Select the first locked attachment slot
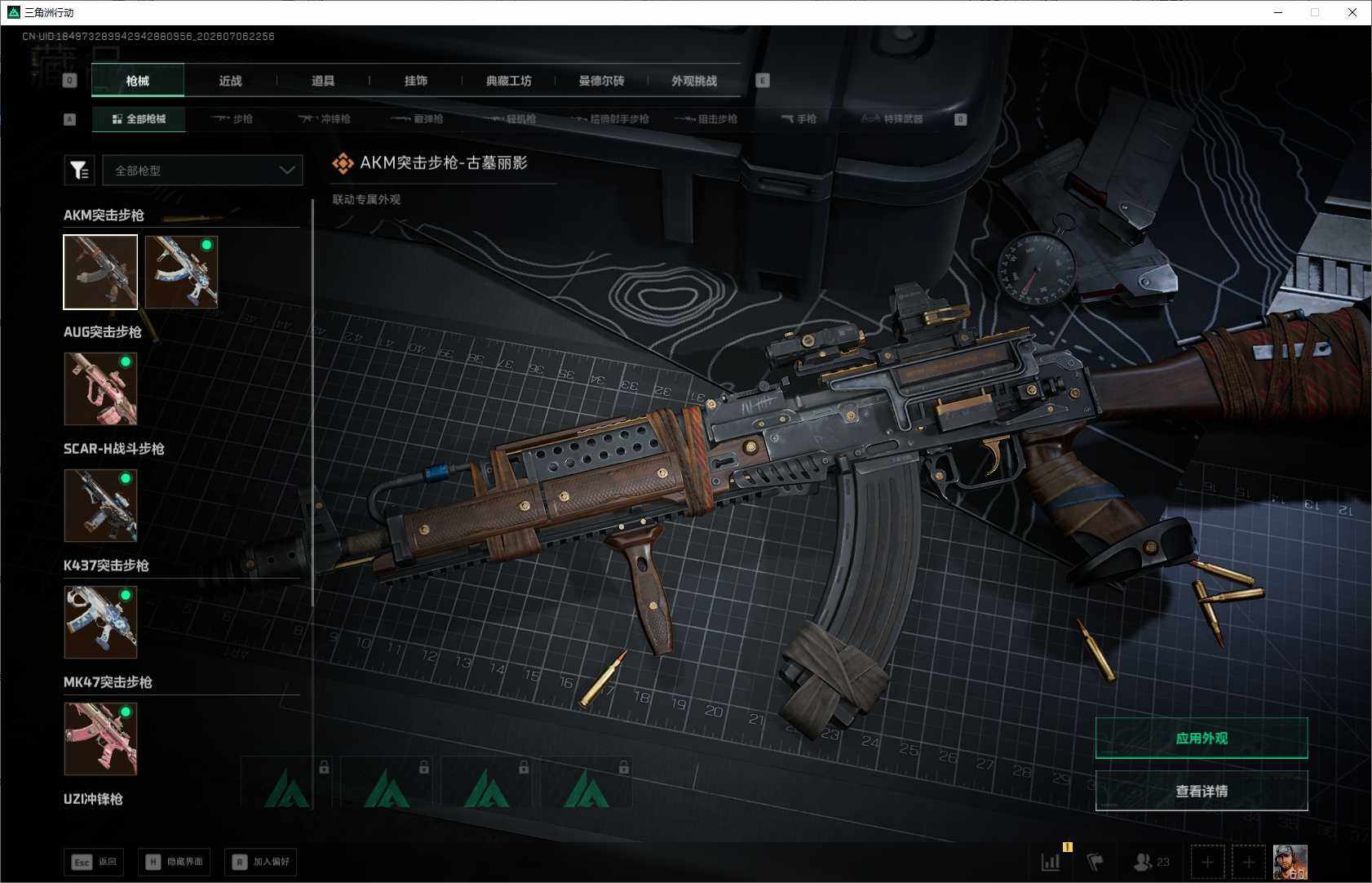 click(x=287, y=783)
